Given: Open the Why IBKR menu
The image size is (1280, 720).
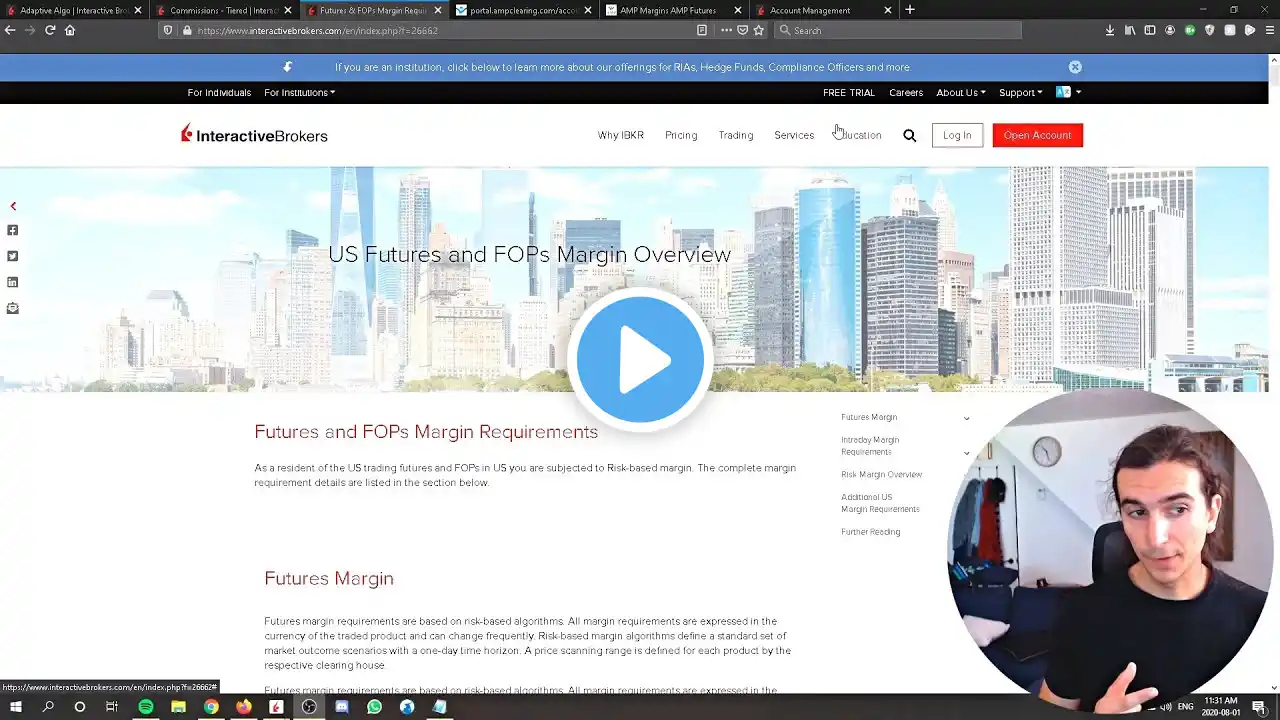Looking at the screenshot, I should click(620, 135).
